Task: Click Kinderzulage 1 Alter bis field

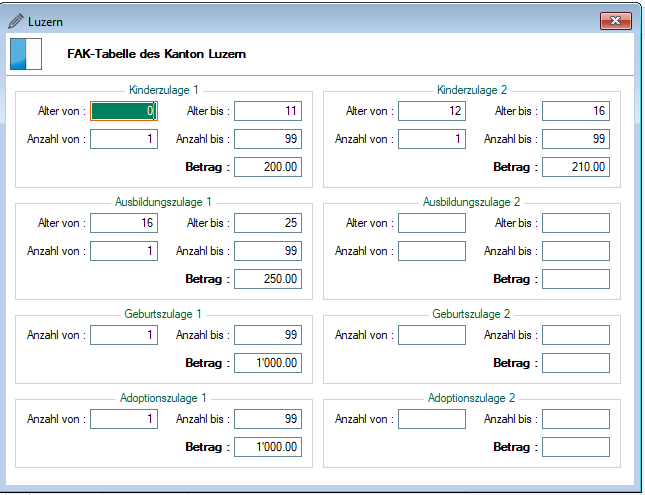Action: coord(268,111)
